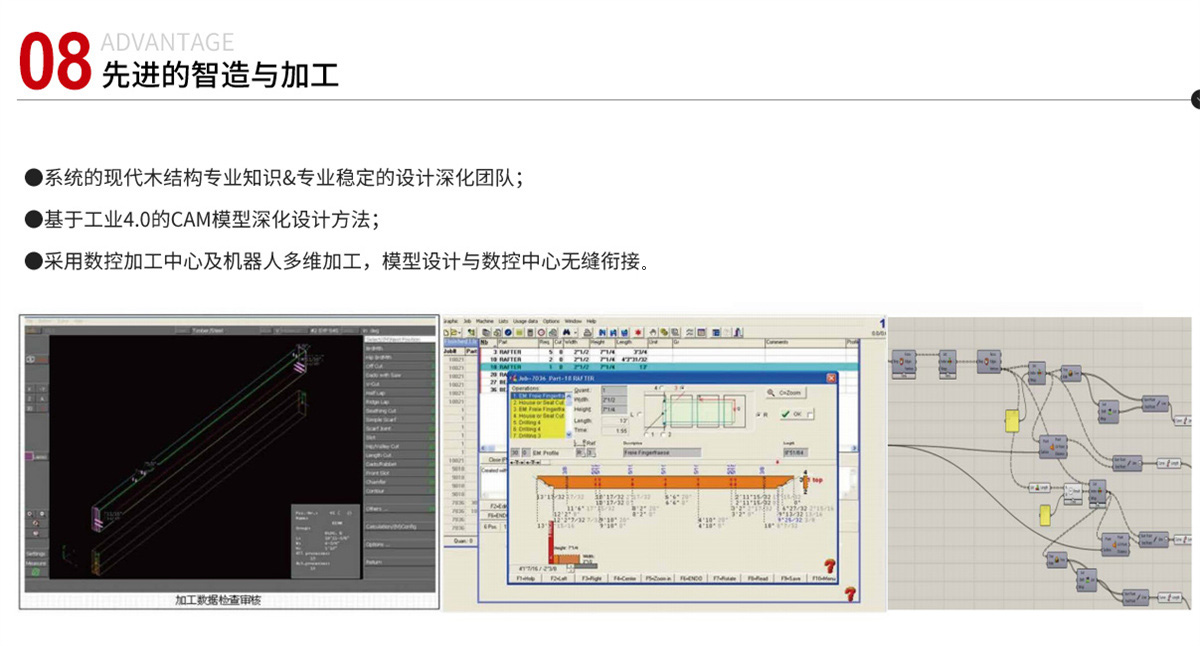Image resolution: width=1200 pixels, height=646 pixels.
Task: Close the Job-7036 Part-18 RAFTER dialog
Action: (x=831, y=379)
